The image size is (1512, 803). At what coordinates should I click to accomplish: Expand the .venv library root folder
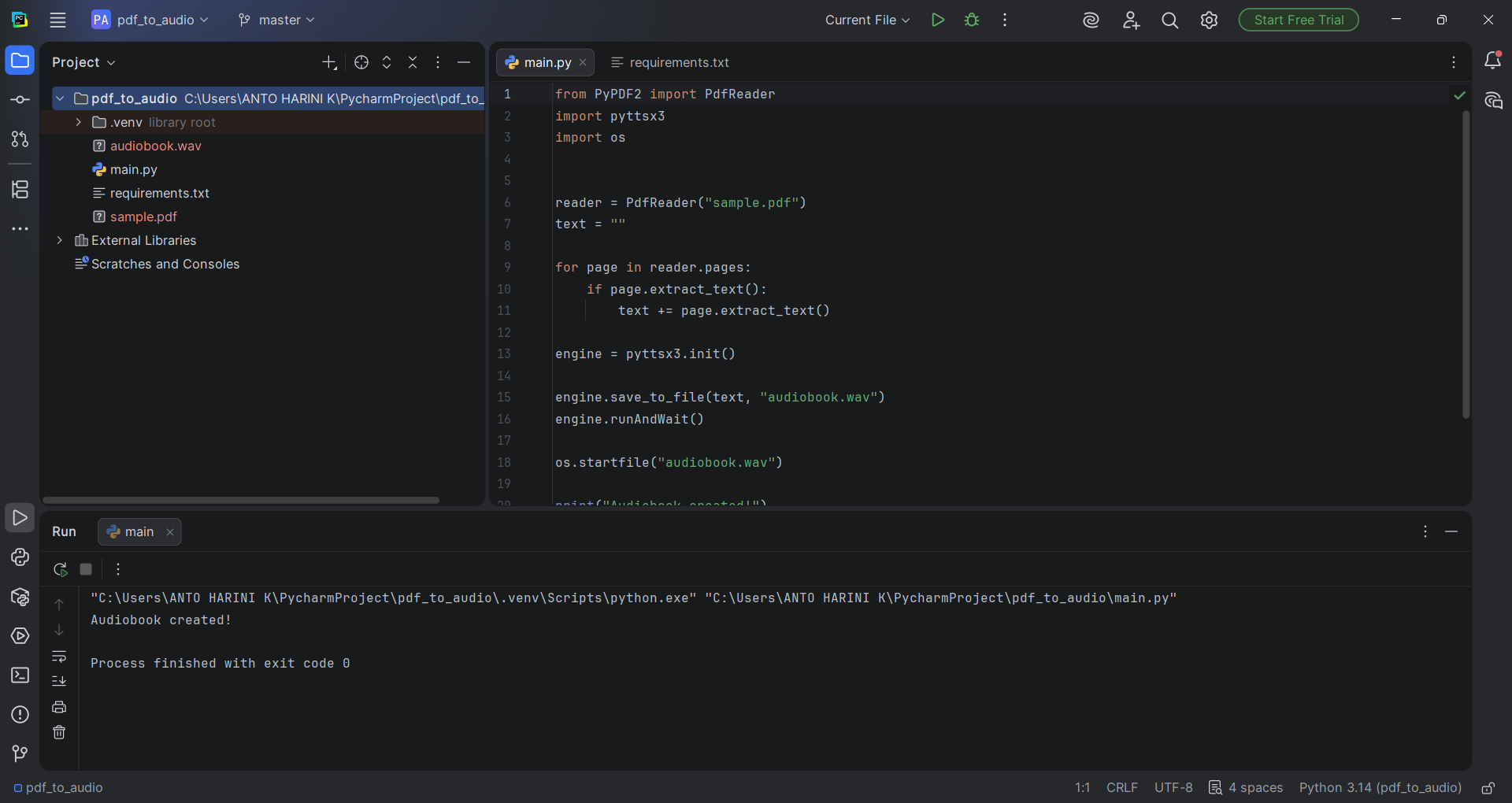coord(78,122)
